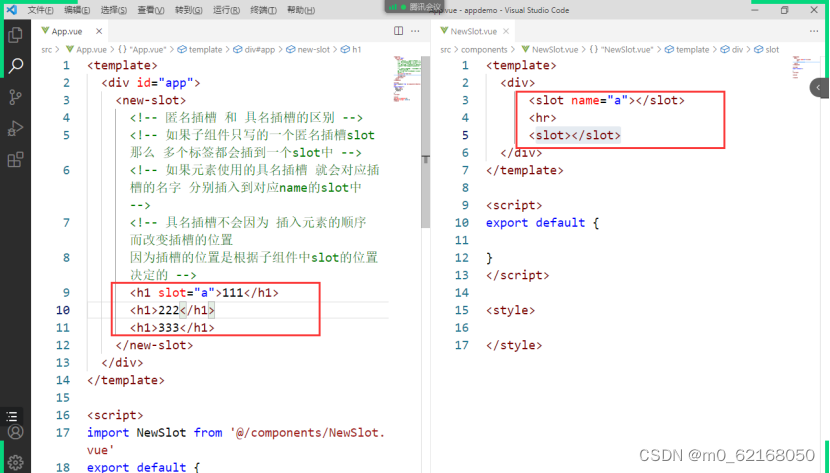Open the 运行(R) menu
Screen dimensions: 830x473
(226, 10)
